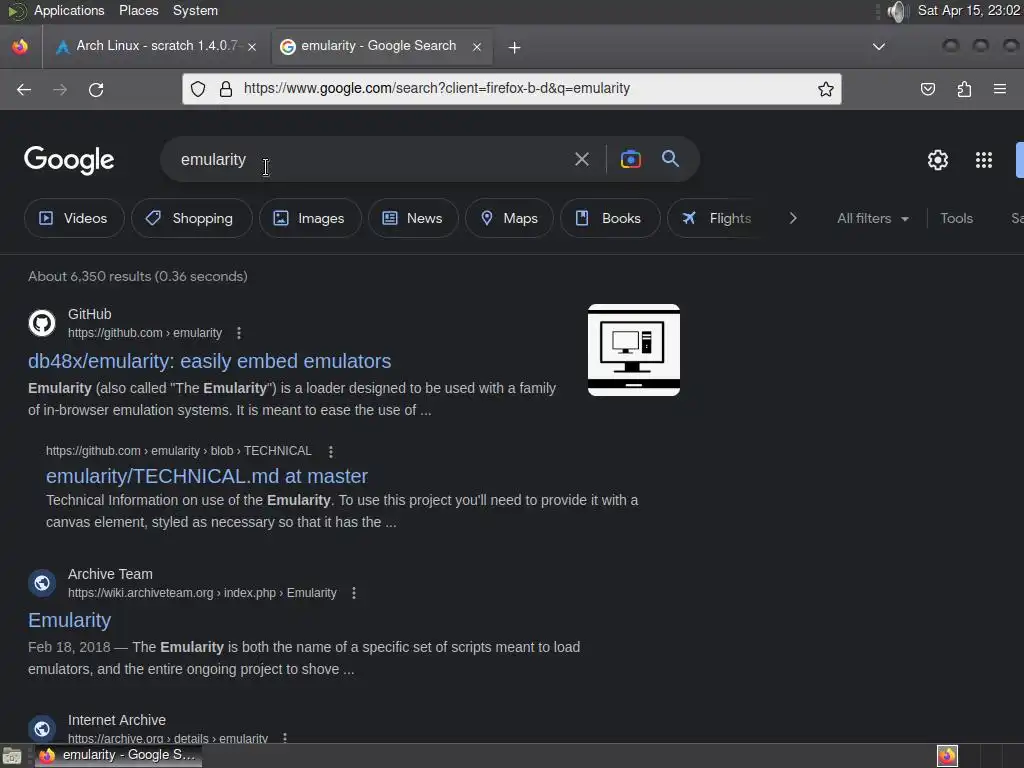Open db48x/emularity: easily embed emulators link
The height and width of the screenshot is (768, 1024).
[x=210, y=361]
